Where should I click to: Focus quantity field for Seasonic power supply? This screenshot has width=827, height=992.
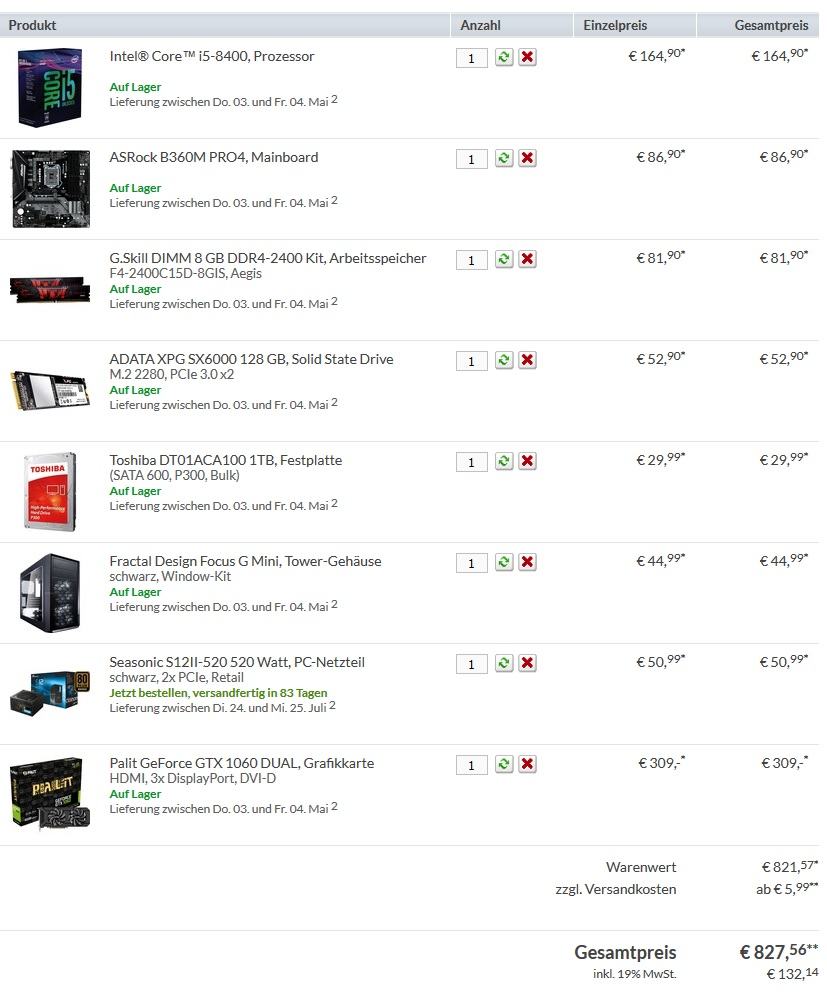pyautogui.click(x=471, y=664)
